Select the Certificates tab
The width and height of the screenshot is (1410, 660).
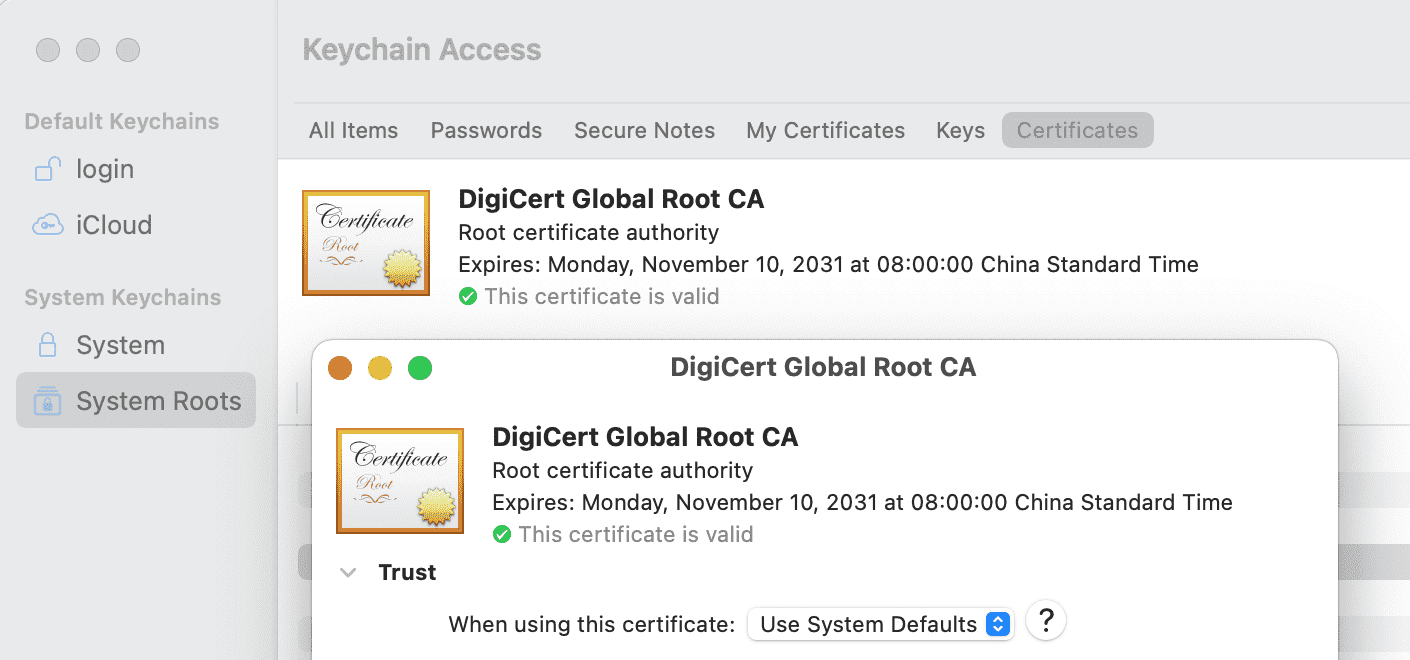pyautogui.click(x=1077, y=131)
